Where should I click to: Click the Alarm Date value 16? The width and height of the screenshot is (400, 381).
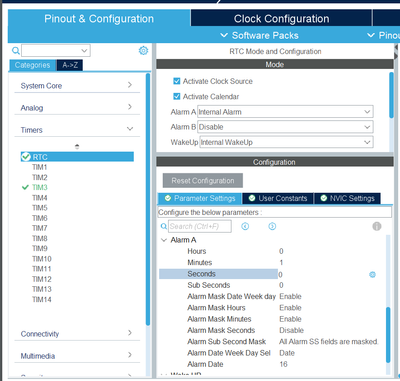(283, 365)
